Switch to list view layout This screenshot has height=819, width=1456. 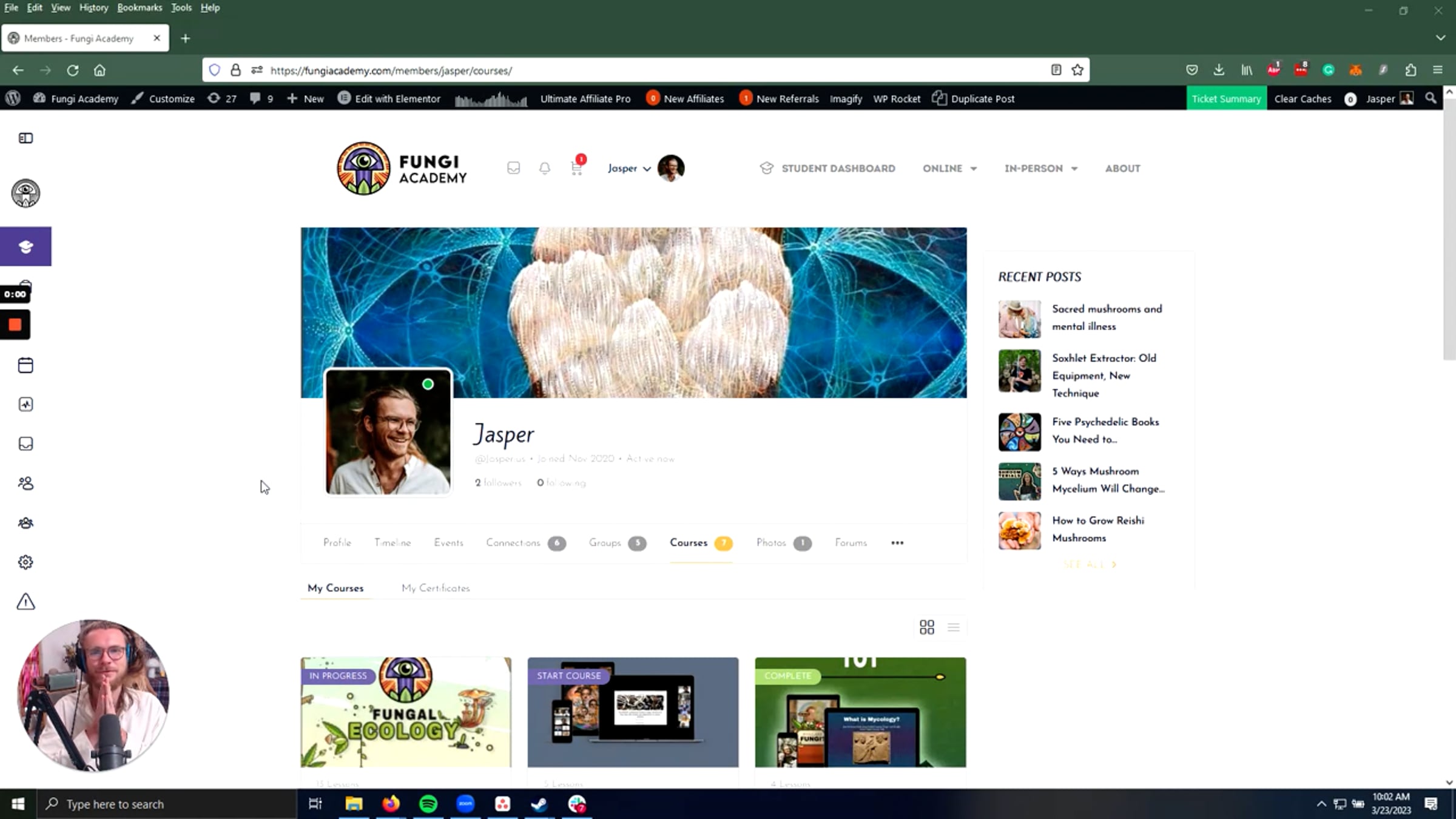coord(954,627)
